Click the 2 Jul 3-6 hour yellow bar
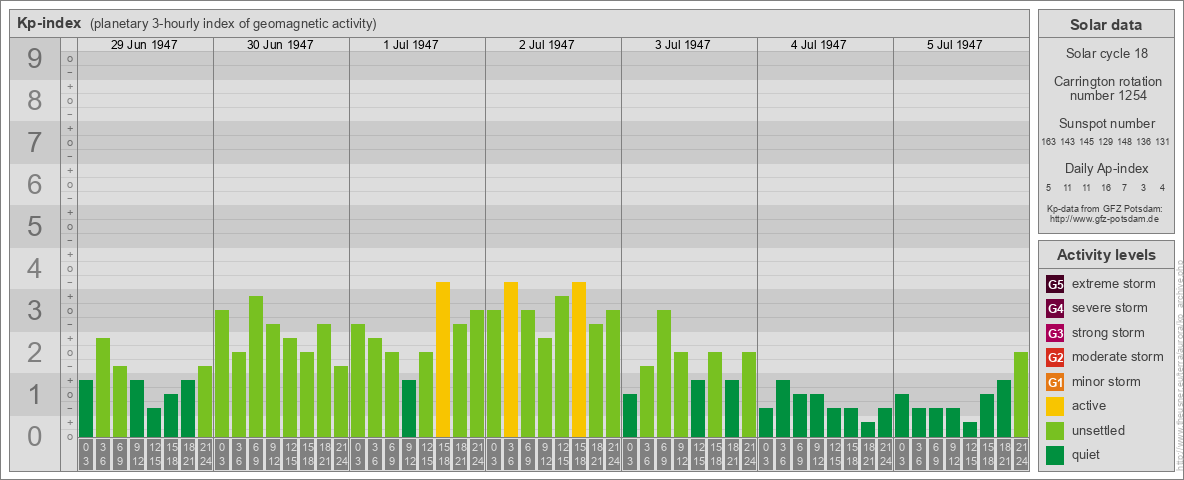 point(511,359)
